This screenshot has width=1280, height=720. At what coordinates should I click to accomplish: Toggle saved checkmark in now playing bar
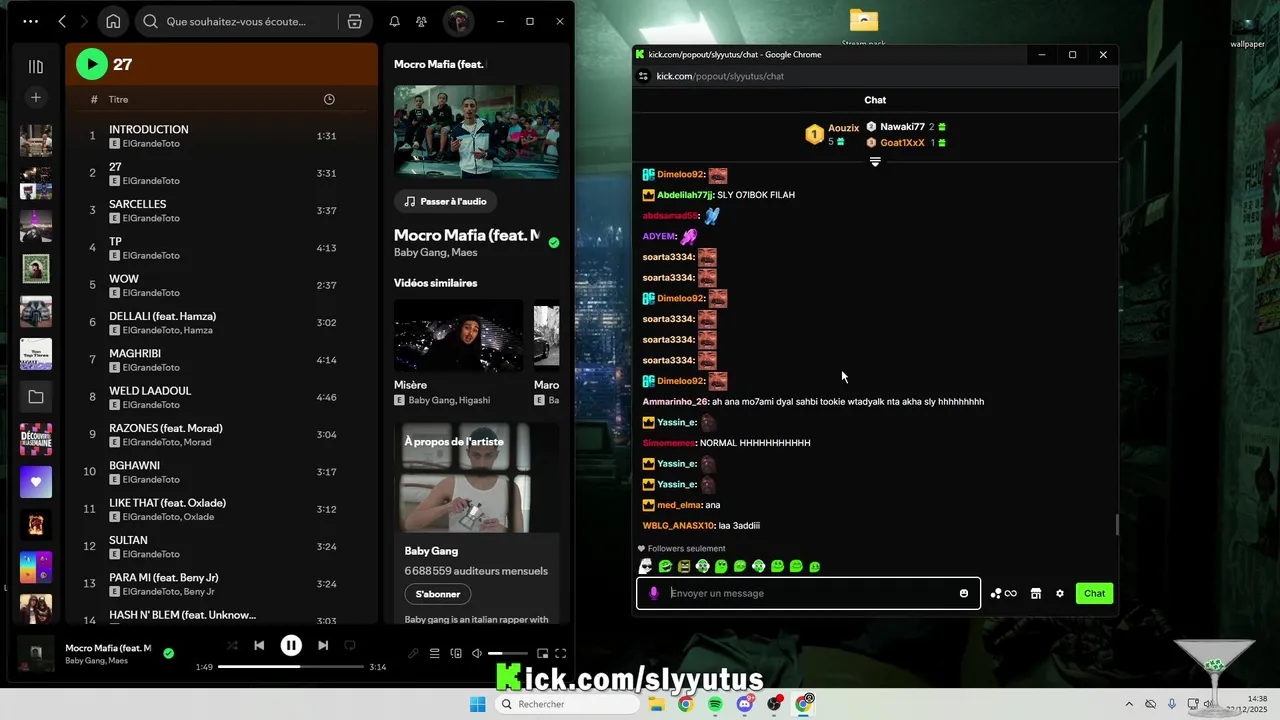click(169, 653)
